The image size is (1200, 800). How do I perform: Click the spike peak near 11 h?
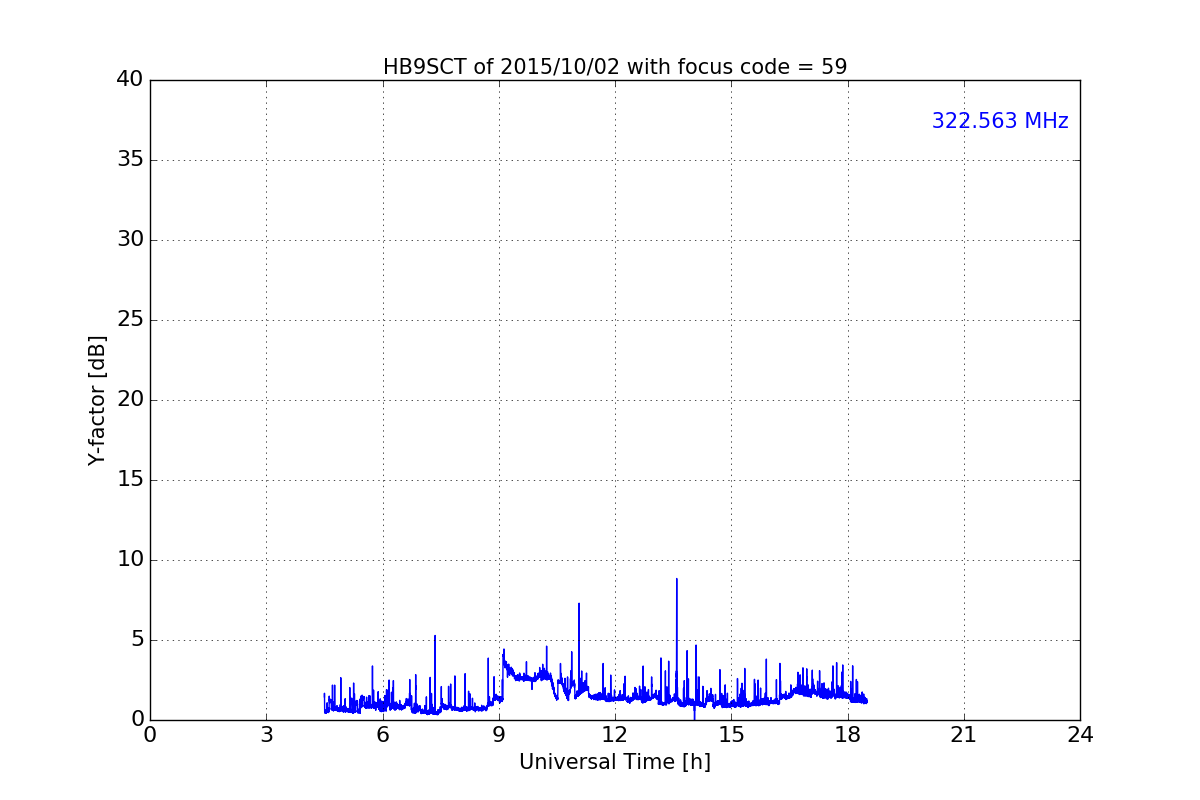(x=579, y=603)
